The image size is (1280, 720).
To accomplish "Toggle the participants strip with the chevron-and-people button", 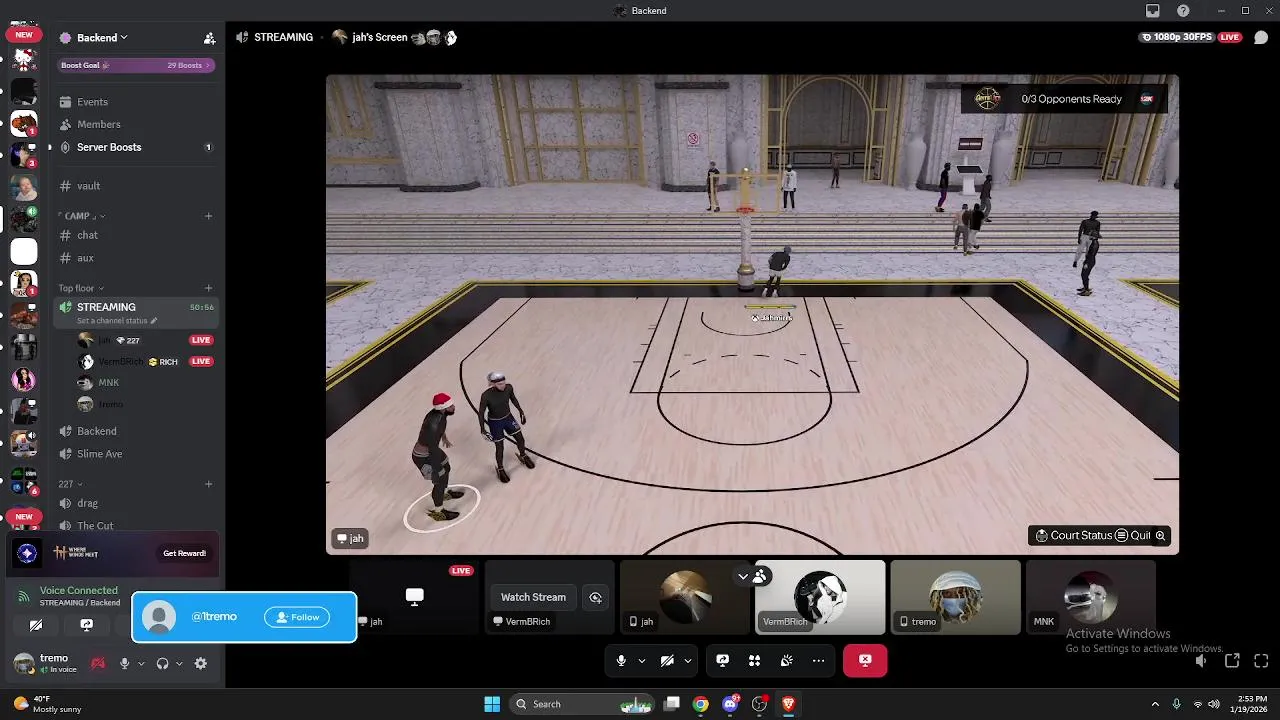I will [751, 576].
